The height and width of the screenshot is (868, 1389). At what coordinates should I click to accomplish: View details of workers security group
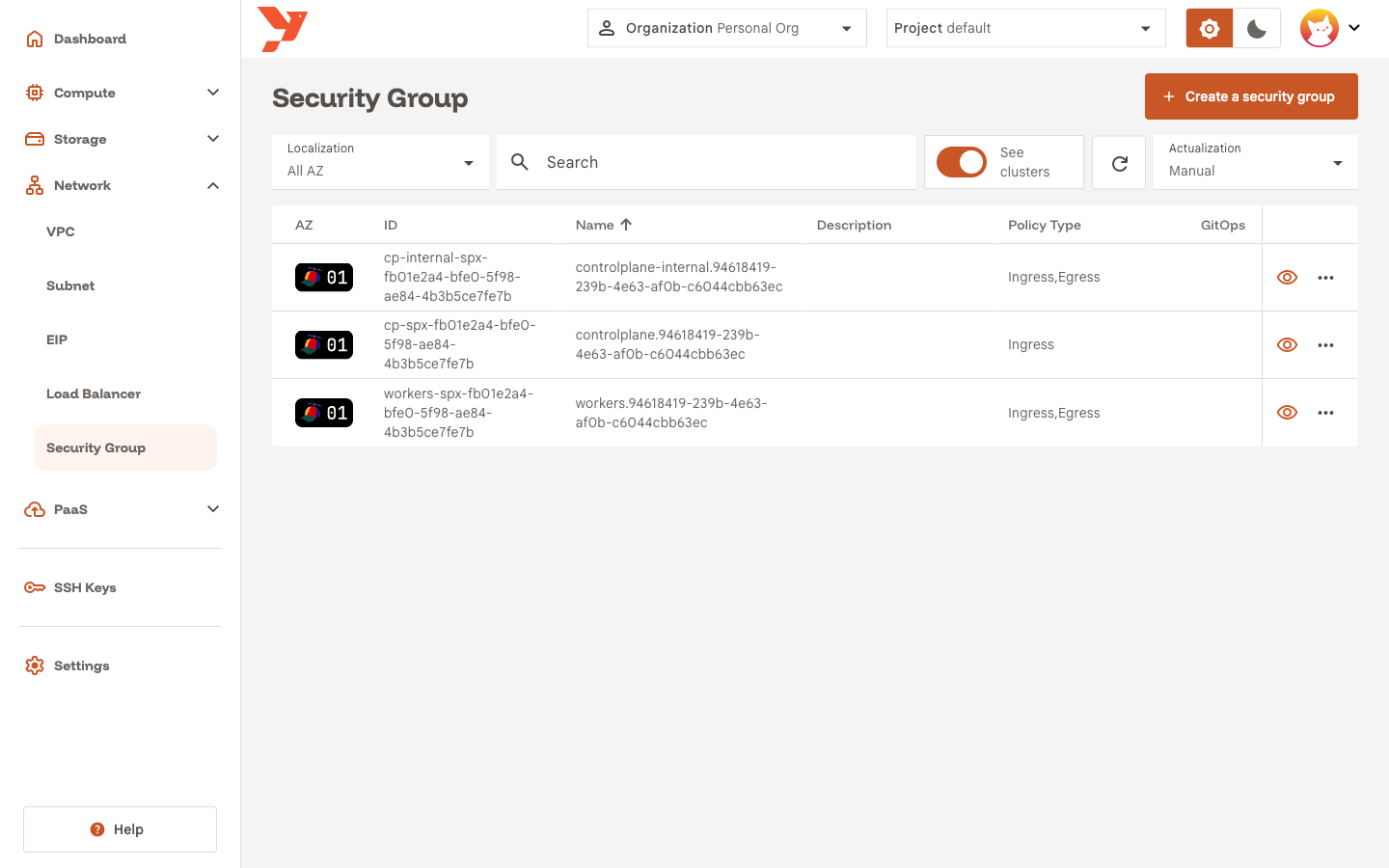coord(1287,413)
